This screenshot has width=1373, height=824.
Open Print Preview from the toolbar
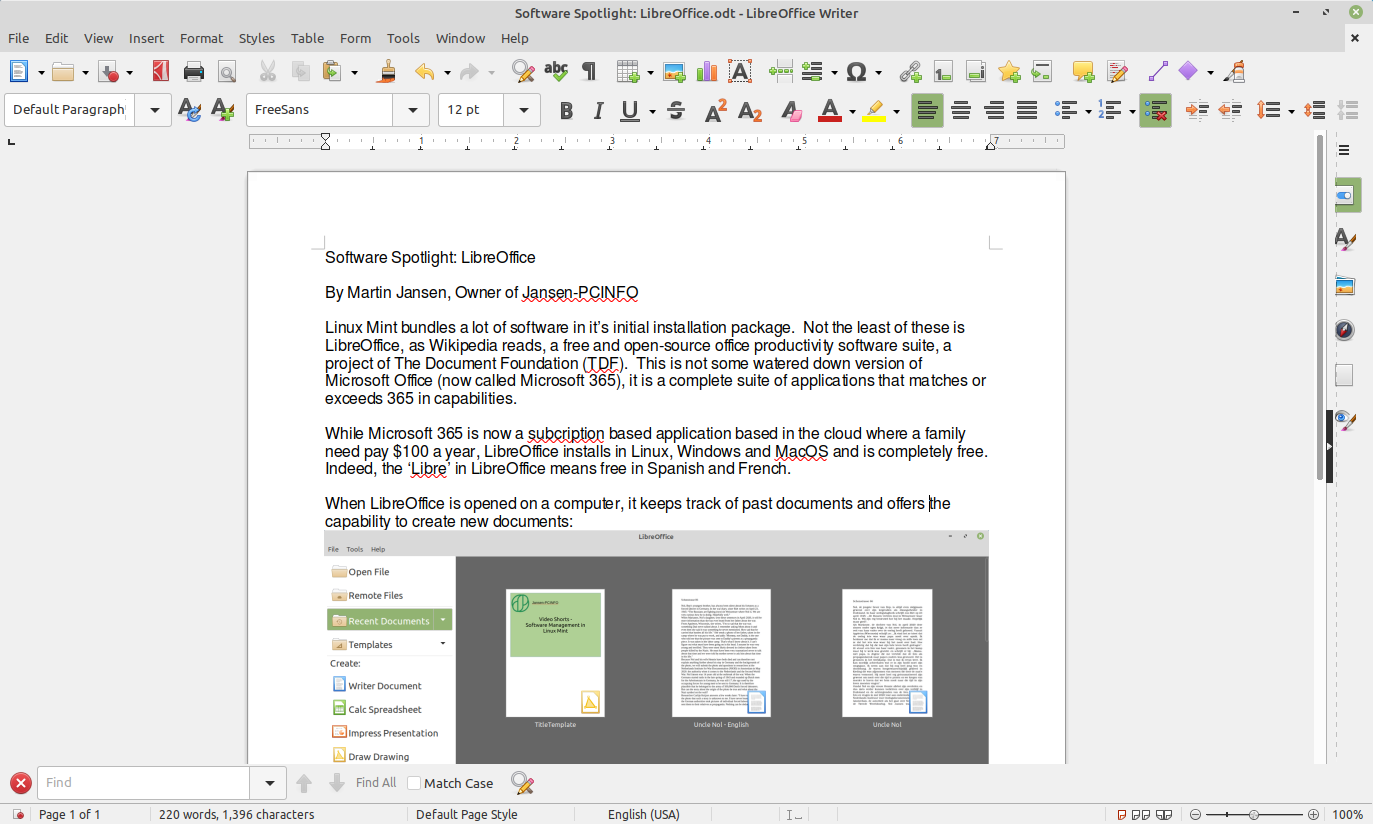[x=227, y=71]
